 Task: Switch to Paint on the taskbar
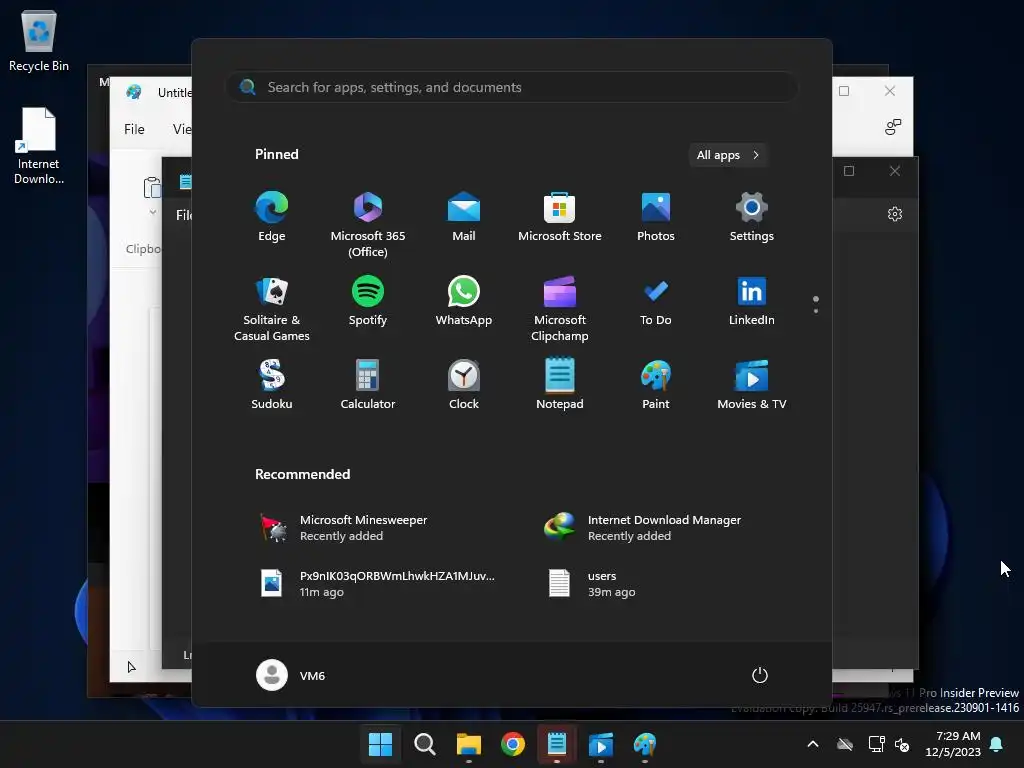click(645, 744)
